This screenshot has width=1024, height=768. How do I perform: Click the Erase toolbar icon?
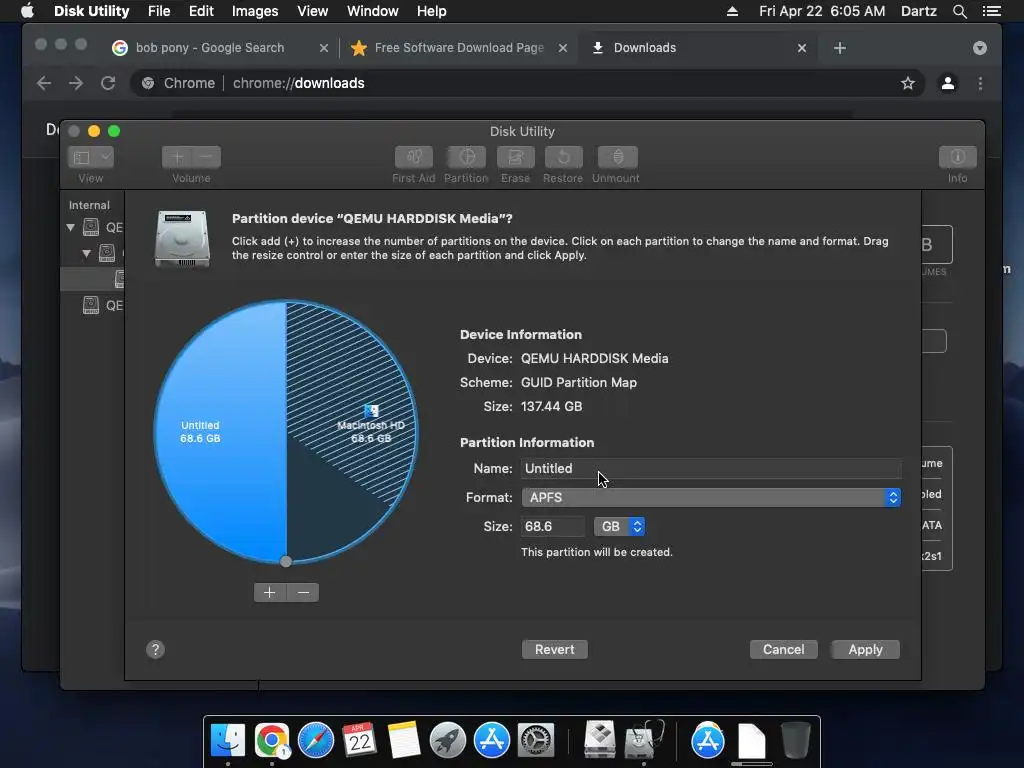click(x=515, y=157)
